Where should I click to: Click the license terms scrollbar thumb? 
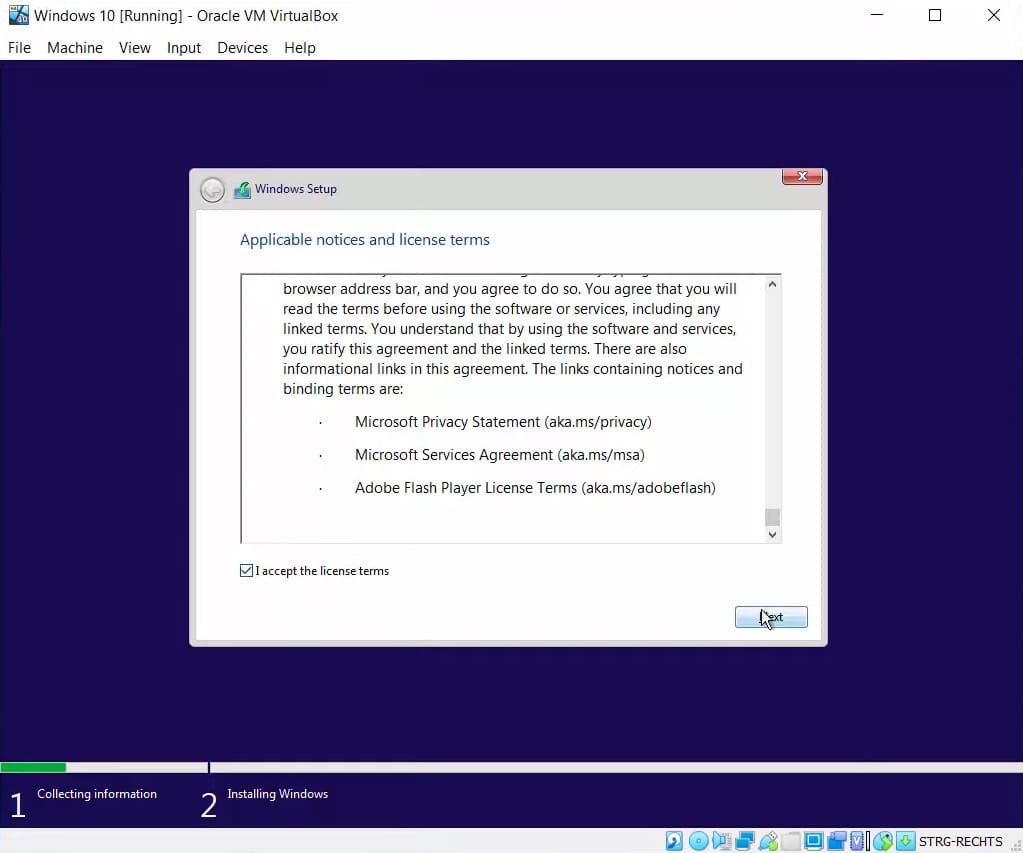(771, 516)
